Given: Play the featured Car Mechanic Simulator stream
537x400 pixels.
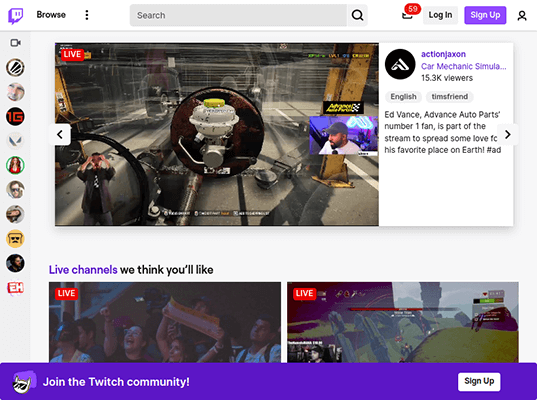Looking at the screenshot, I should click(x=217, y=134).
